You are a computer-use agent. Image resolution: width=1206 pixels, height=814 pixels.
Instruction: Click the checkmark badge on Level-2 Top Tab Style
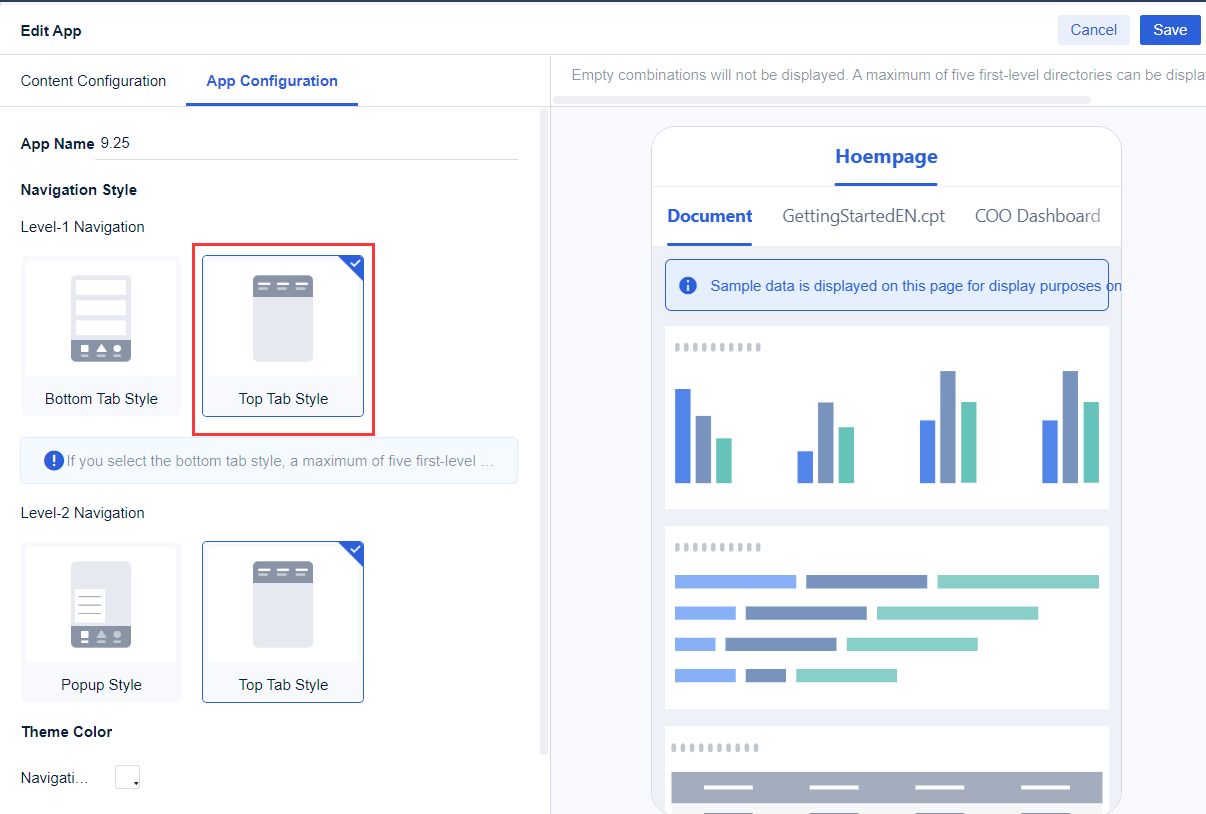pos(355,549)
